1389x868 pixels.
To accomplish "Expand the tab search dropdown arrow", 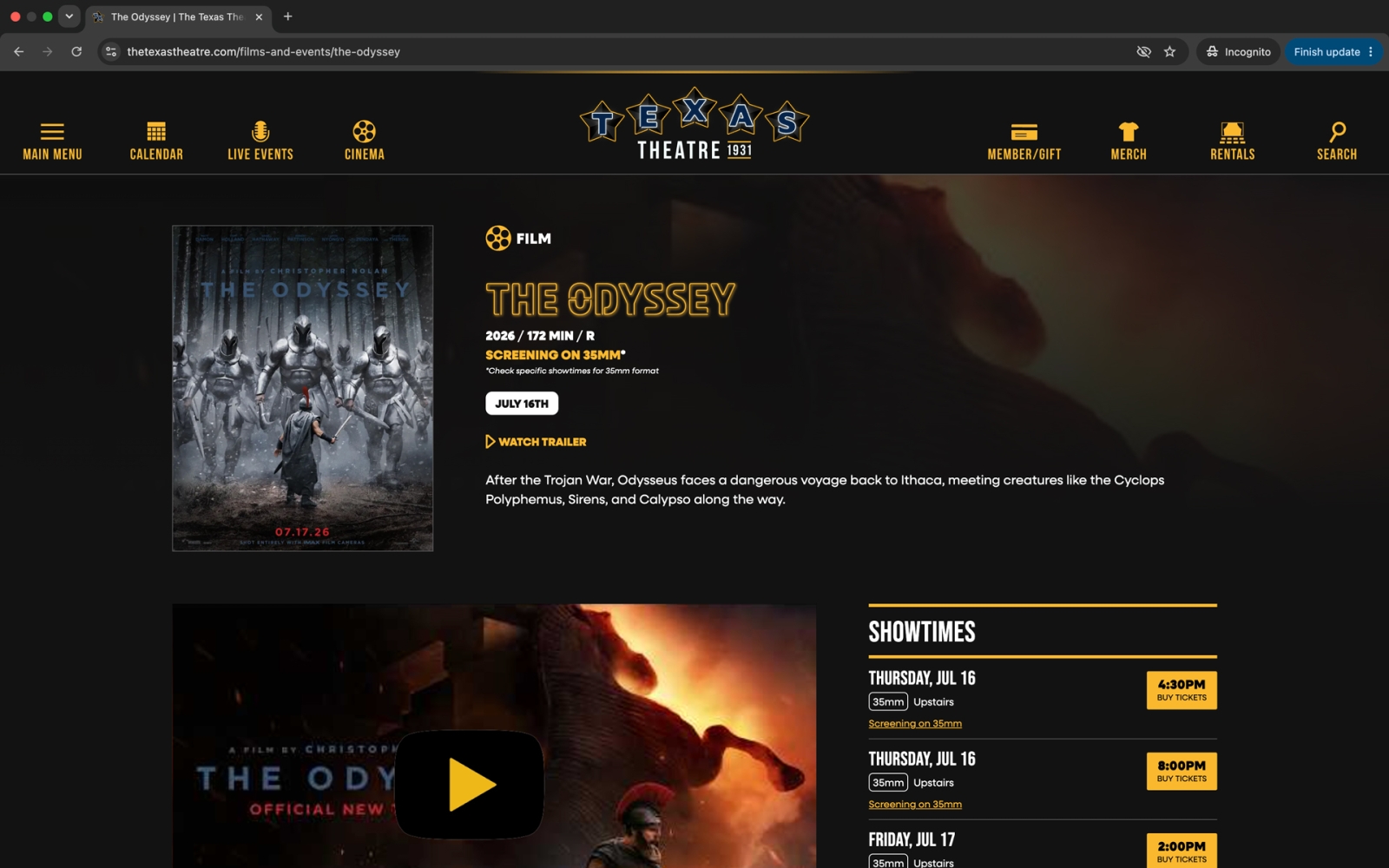I will point(69,16).
